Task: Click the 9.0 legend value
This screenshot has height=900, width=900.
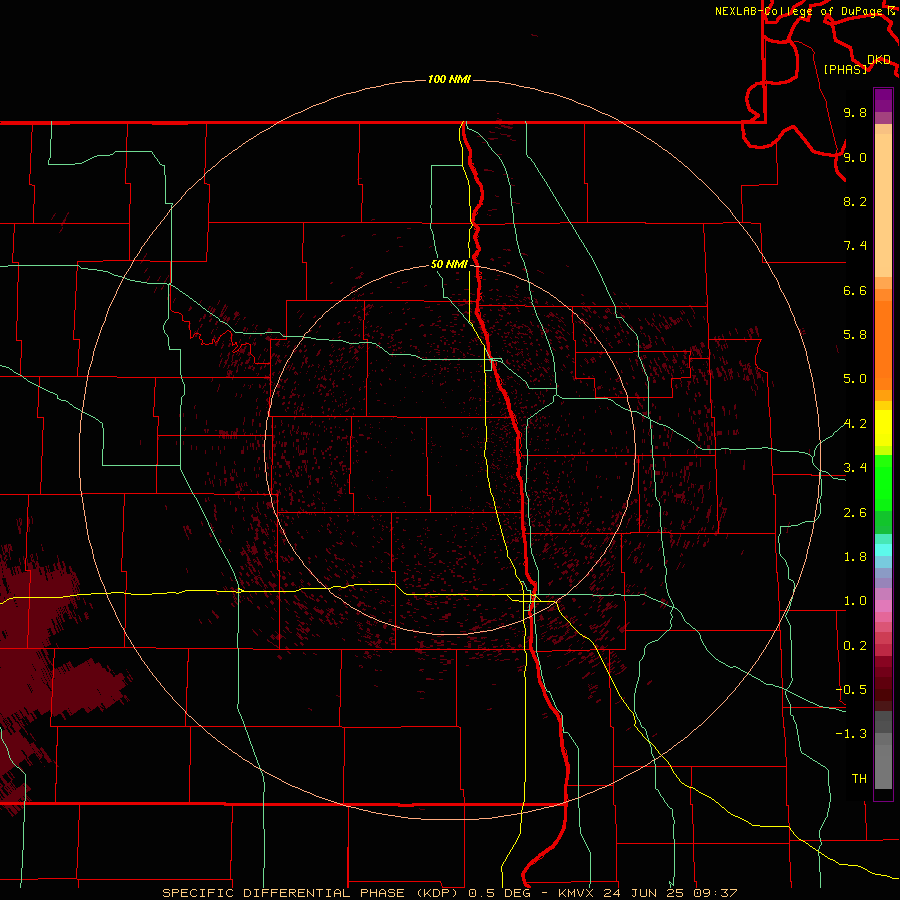Action: (855, 157)
